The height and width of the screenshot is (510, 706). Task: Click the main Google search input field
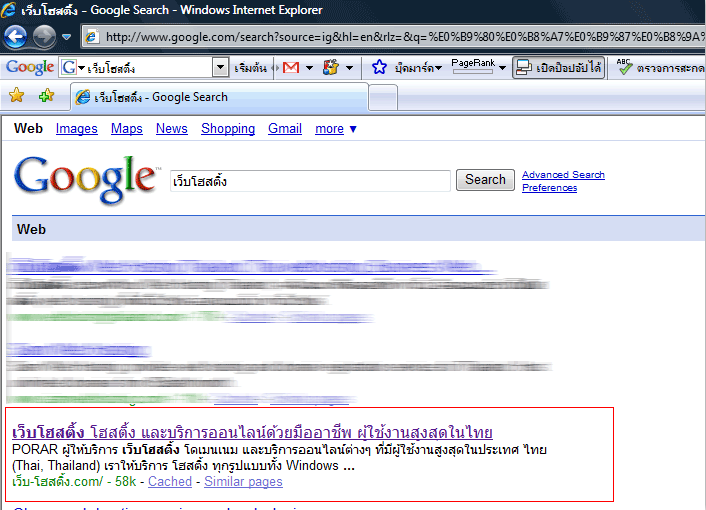(310, 181)
